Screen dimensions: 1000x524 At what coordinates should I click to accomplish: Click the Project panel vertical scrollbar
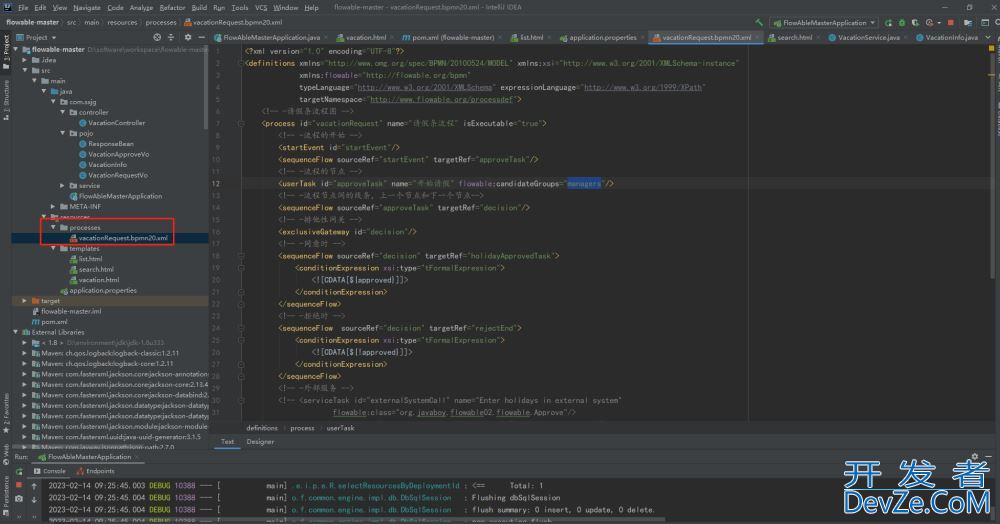point(206,89)
